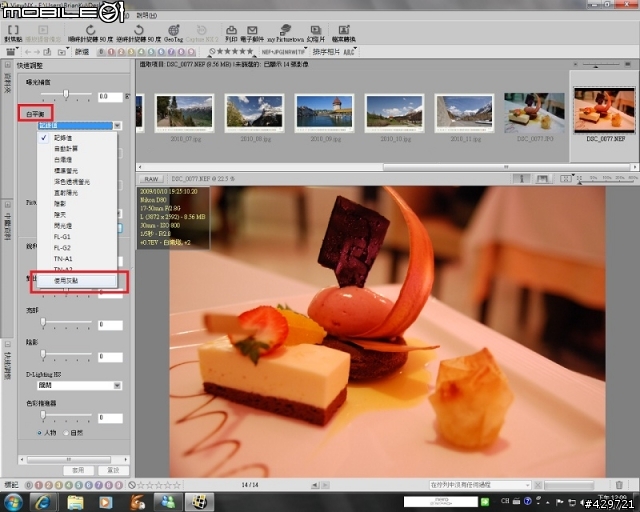This screenshot has height=512, width=640.
Task: Select the 自然 color booster radio button
Action: tap(66, 433)
